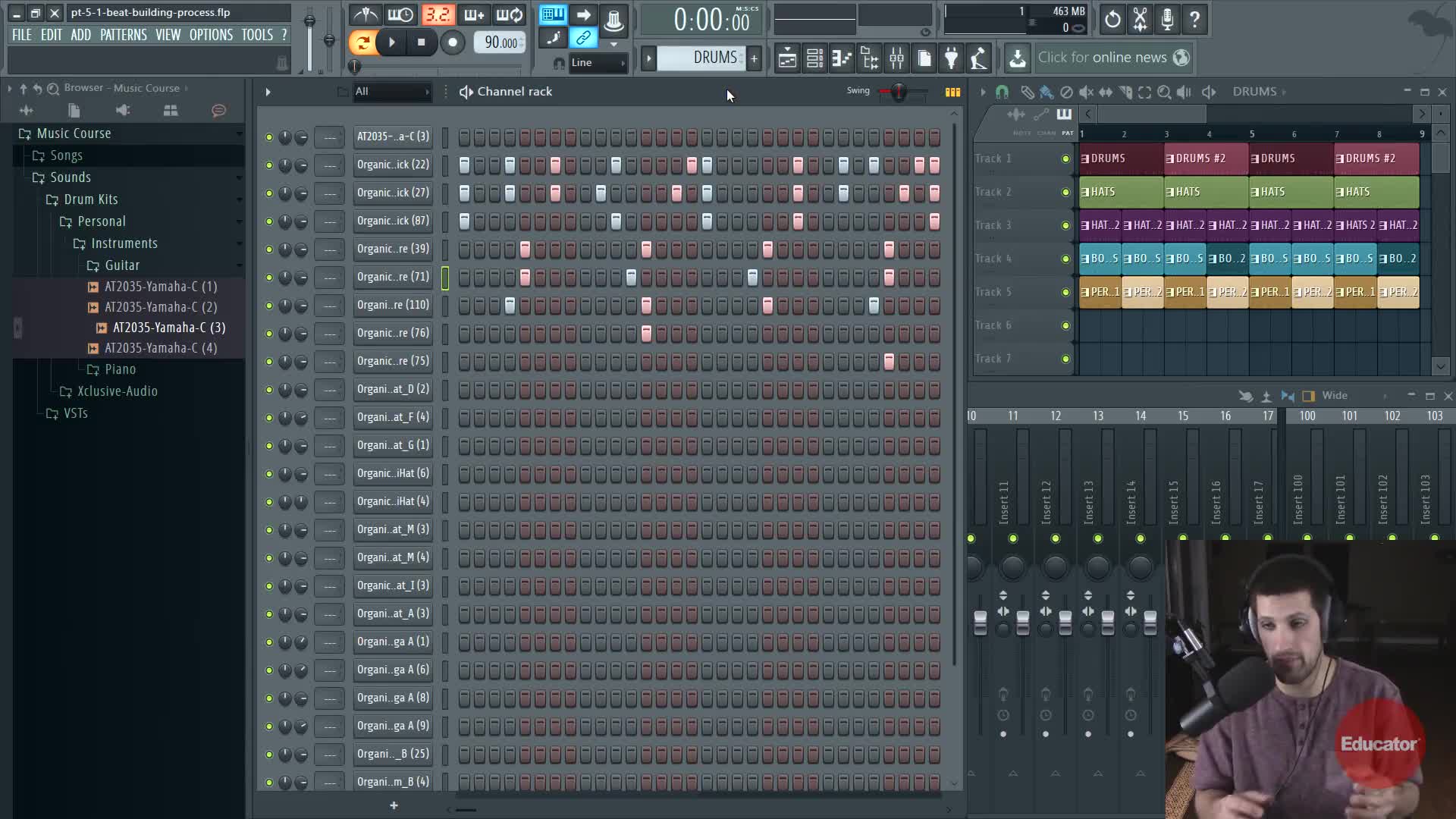Open the Line snap dropdown
Screen dimensions: 1456x819
[x=598, y=63]
